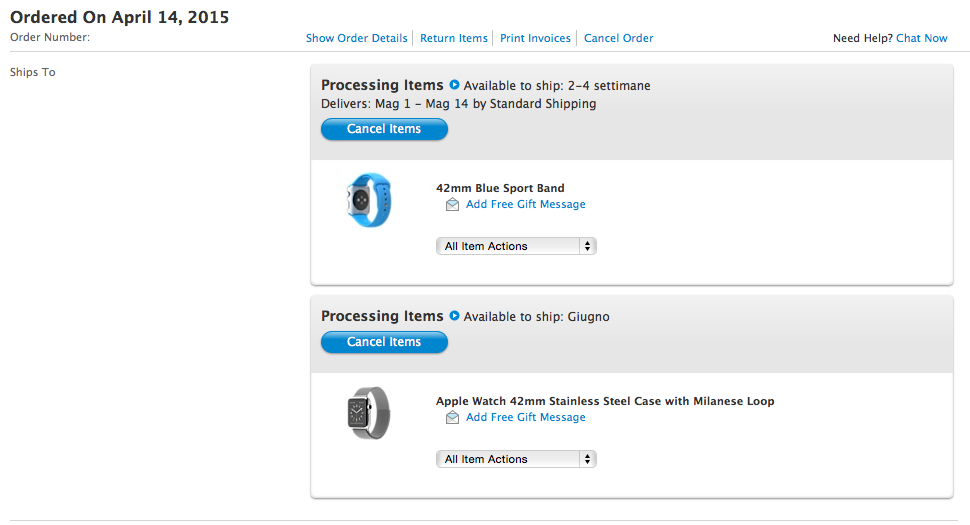Expand All Item Actions for the Milanese Loop watch

(516, 459)
